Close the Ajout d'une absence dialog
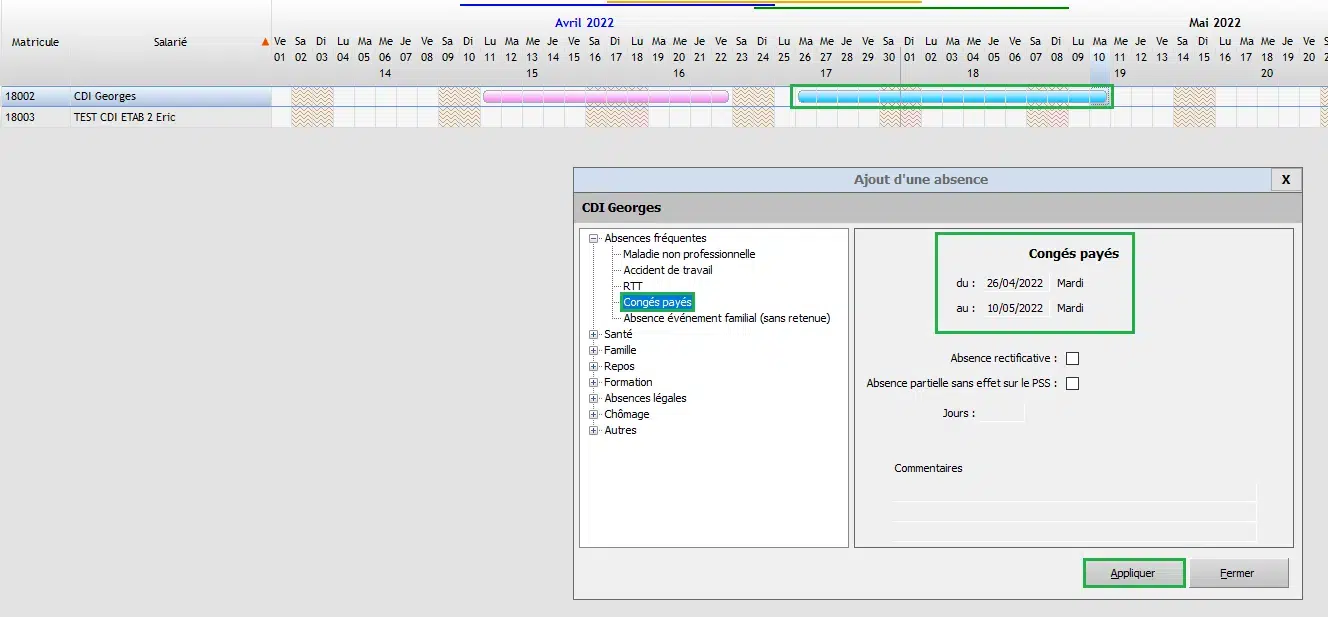This screenshot has height=617, width=1328. (1285, 180)
